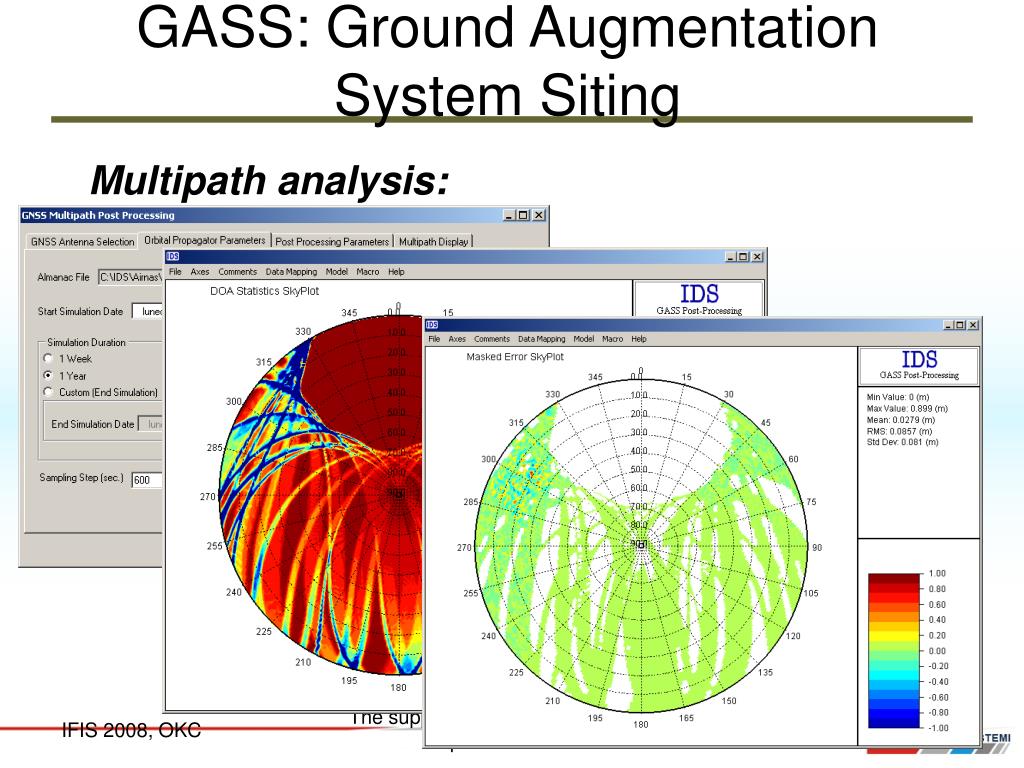This screenshot has height=768, width=1024.
Task: Click the 330 azimuth label on DOA plot
Action: (x=303, y=331)
